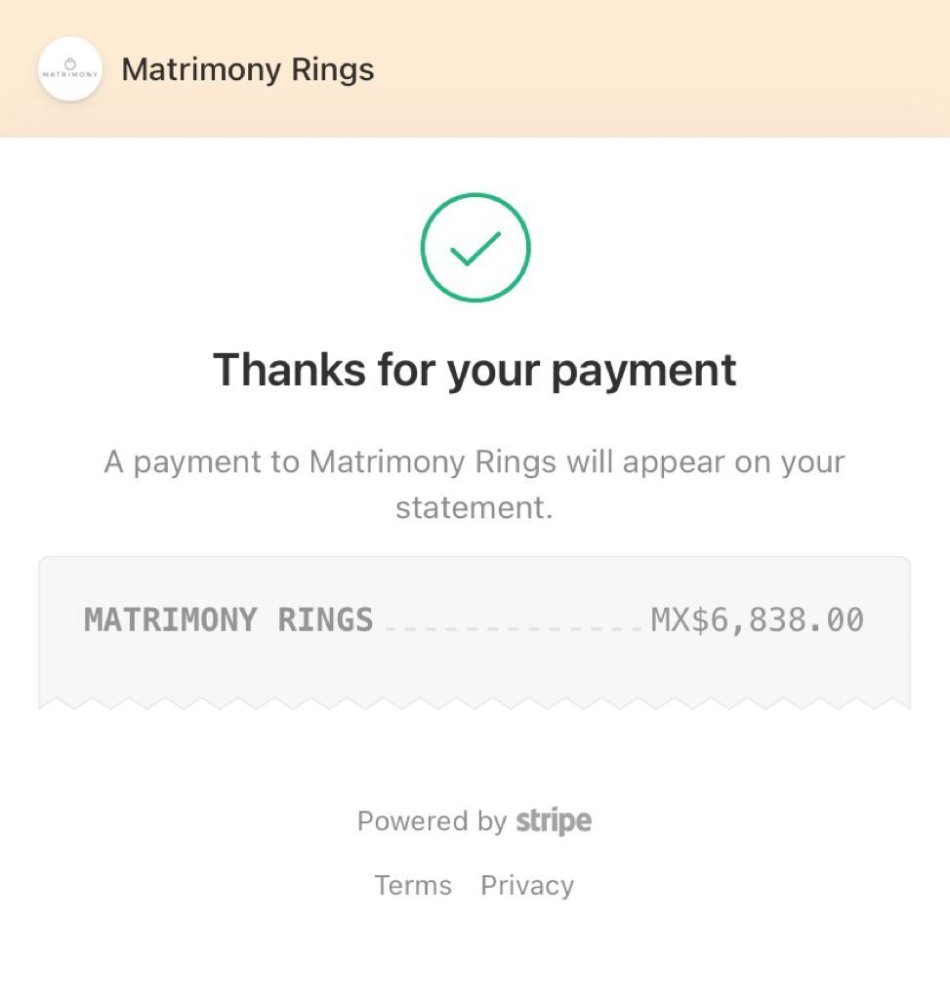Select the MX$6,838.00 amount text
Screen dimensions: 950x1000
click(x=757, y=619)
